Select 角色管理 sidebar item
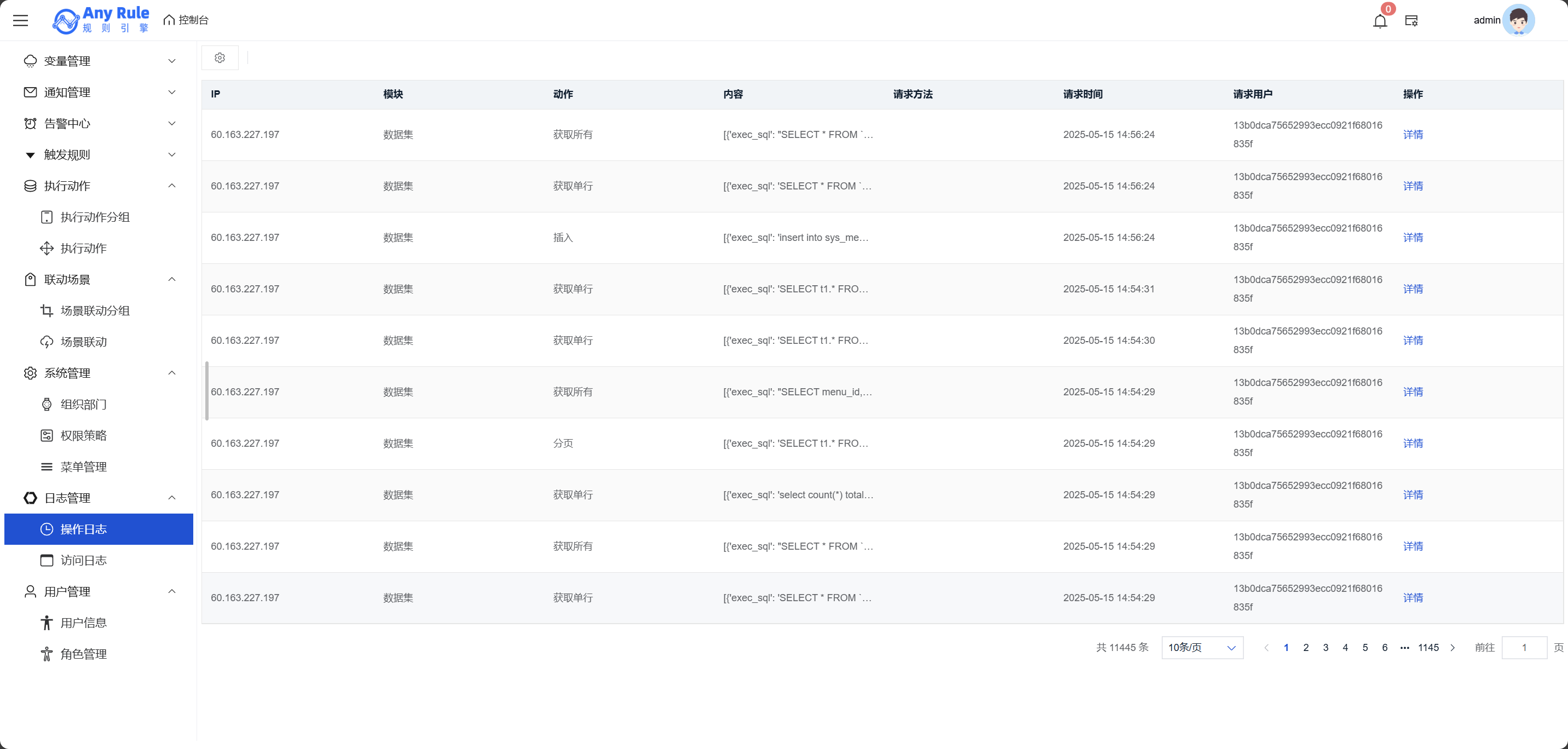This screenshot has height=749, width=1568. (x=83, y=654)
